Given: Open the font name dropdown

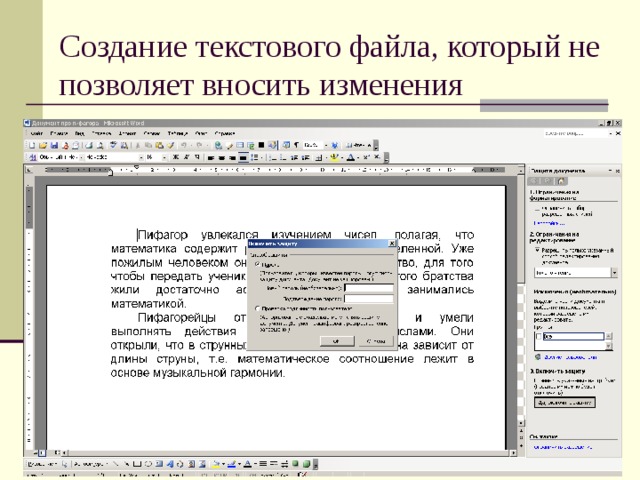Looking at the screenshot, I should [x=142, y=157].
